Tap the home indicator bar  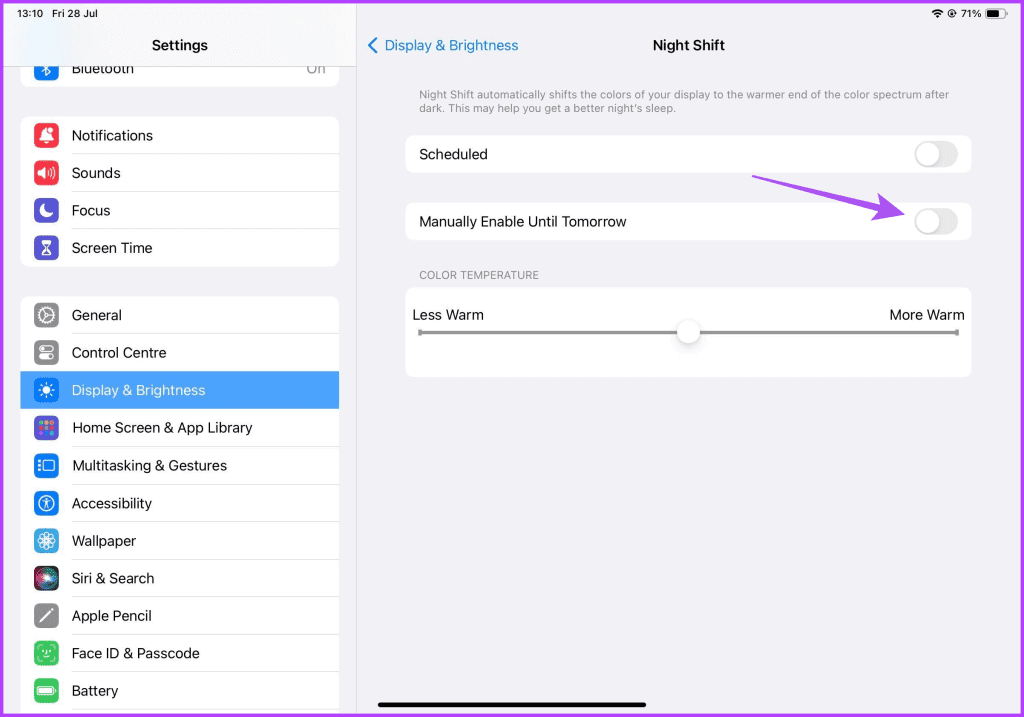(512, 704)
